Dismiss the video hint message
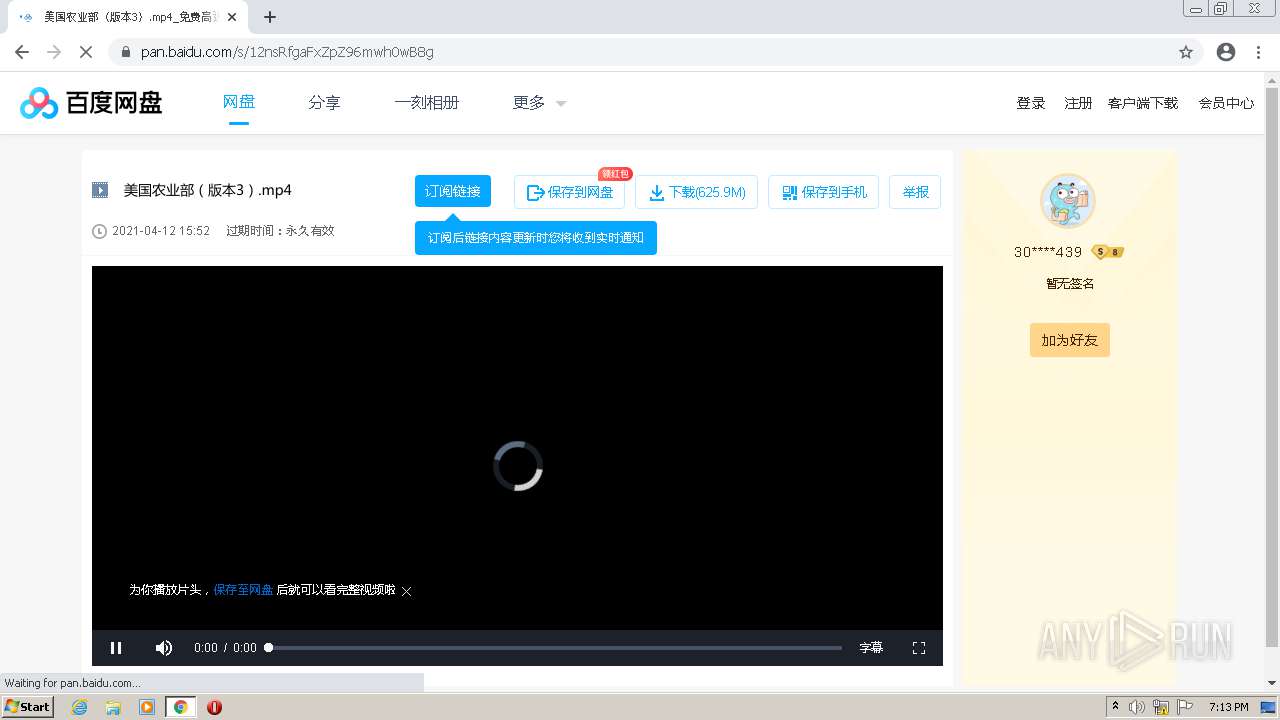 point(407,591)
